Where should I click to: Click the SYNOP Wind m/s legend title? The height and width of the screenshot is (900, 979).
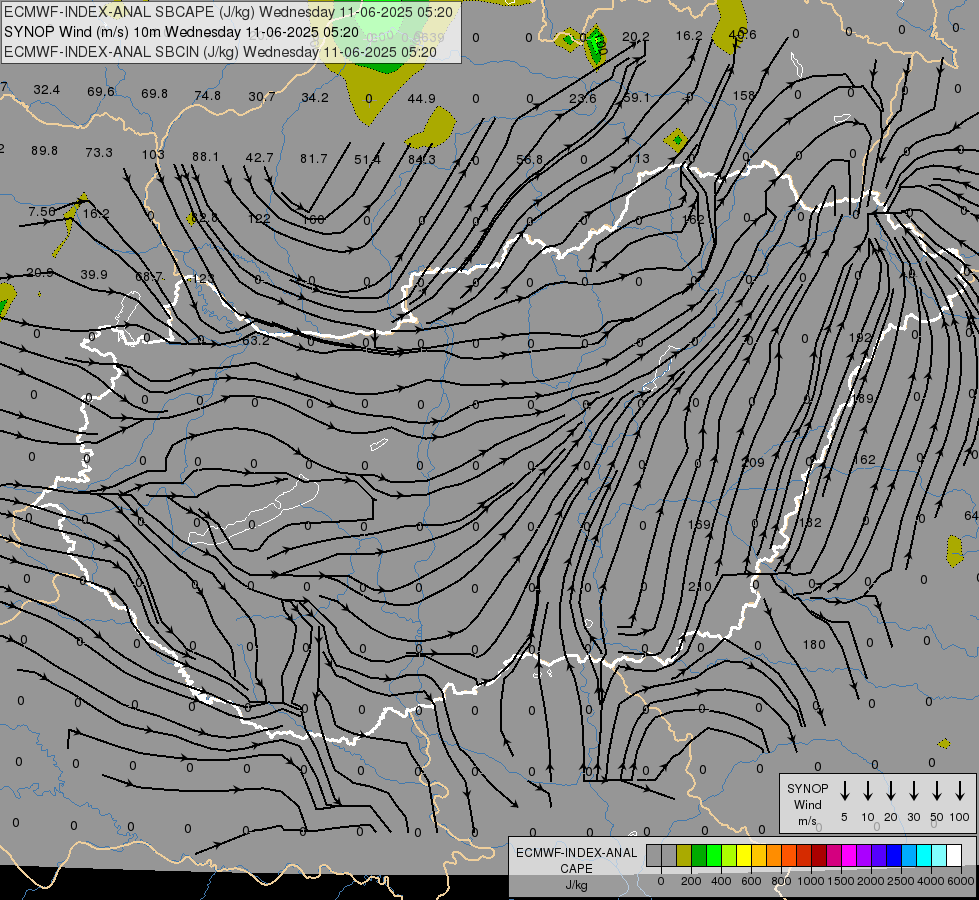(807, 804)
